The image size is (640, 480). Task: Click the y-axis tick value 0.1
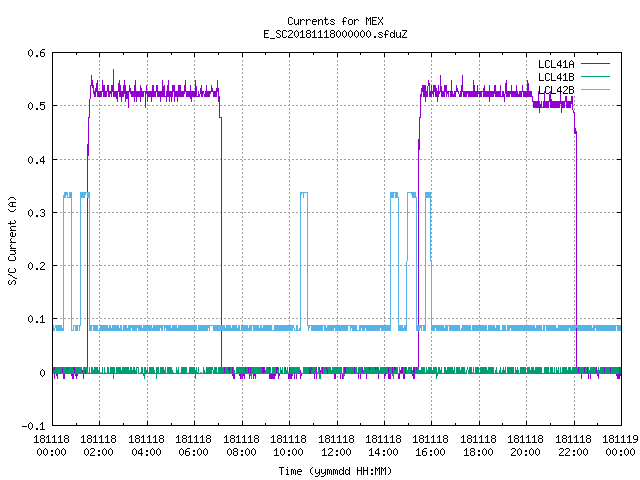click(36, 319)
